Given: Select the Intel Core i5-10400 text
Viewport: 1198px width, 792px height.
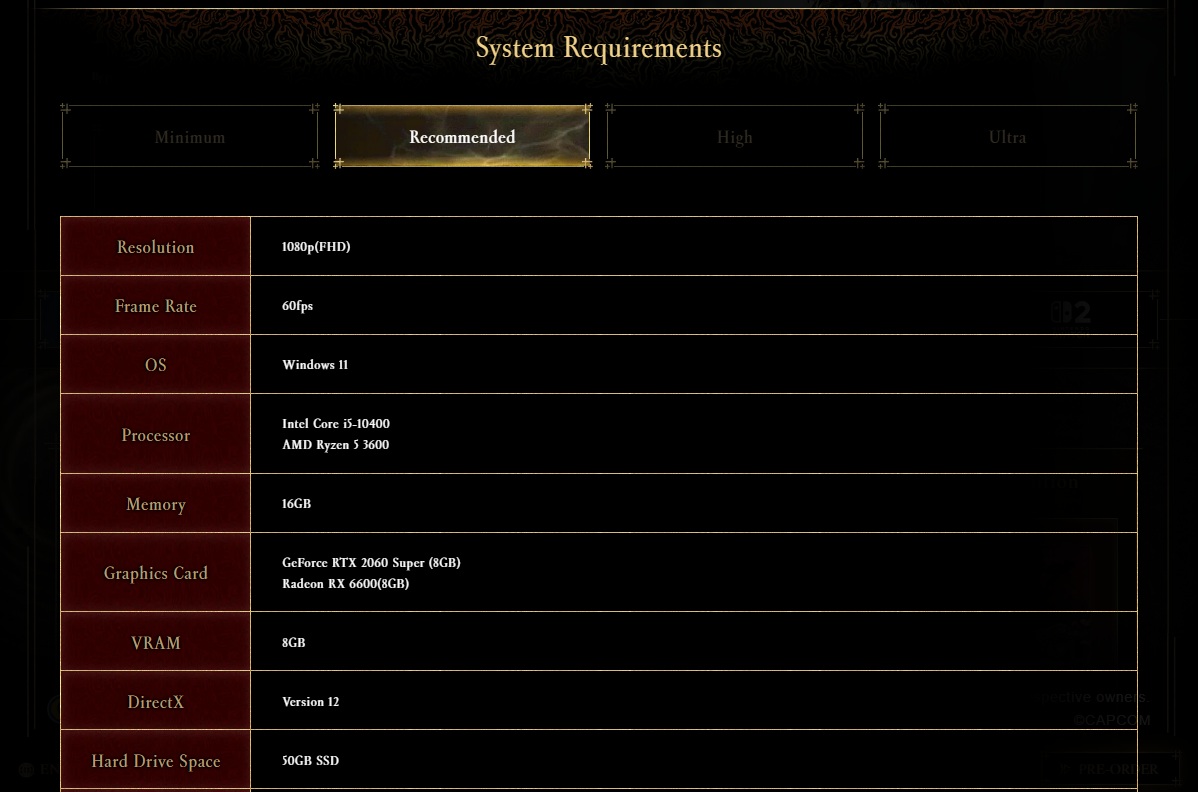Looking at the screenshot, I should [x=335, y=423].
